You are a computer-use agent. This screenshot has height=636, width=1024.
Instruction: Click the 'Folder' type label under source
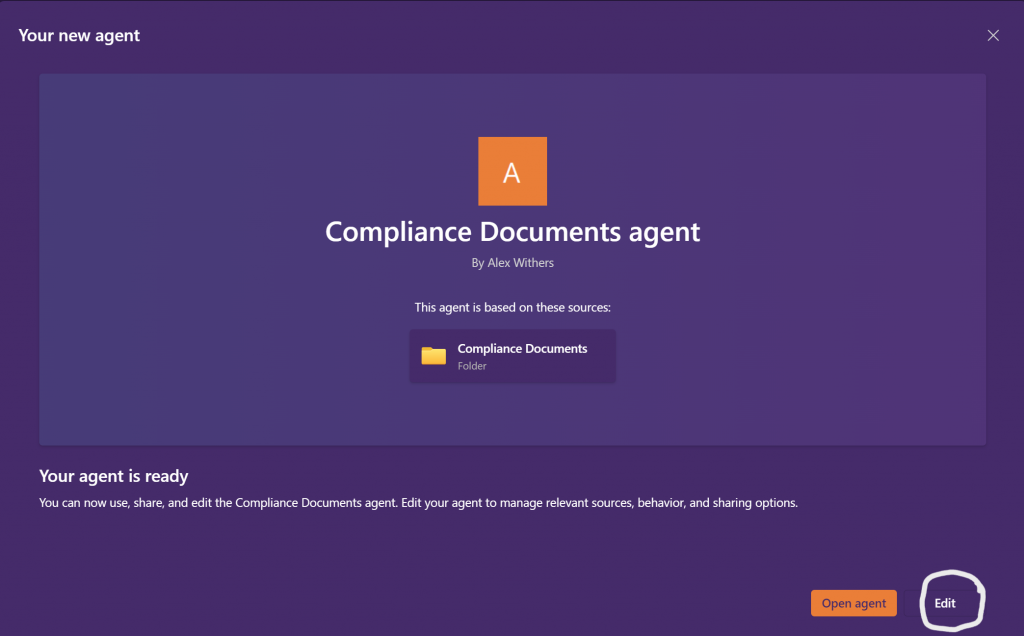click(x=472, y=366)
